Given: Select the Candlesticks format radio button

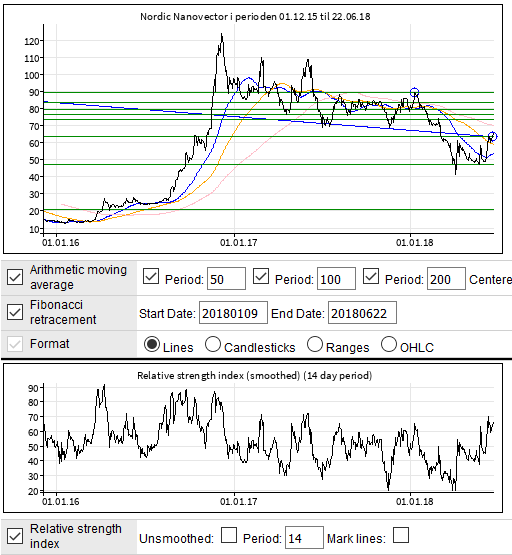Looking at the screenshot, I should (213, 344).
